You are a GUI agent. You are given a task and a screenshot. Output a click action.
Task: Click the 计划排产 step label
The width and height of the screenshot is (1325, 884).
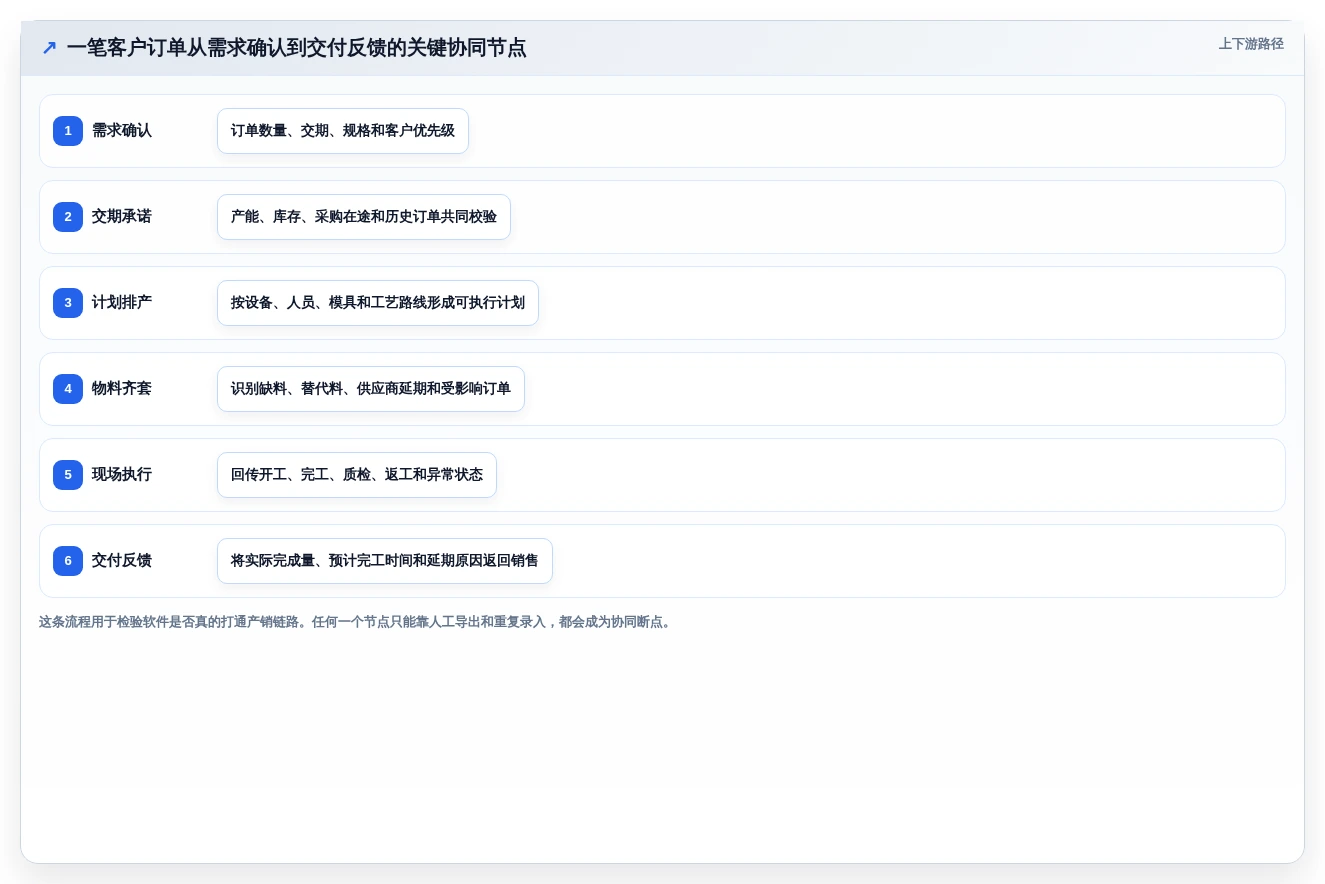(122, 303)
